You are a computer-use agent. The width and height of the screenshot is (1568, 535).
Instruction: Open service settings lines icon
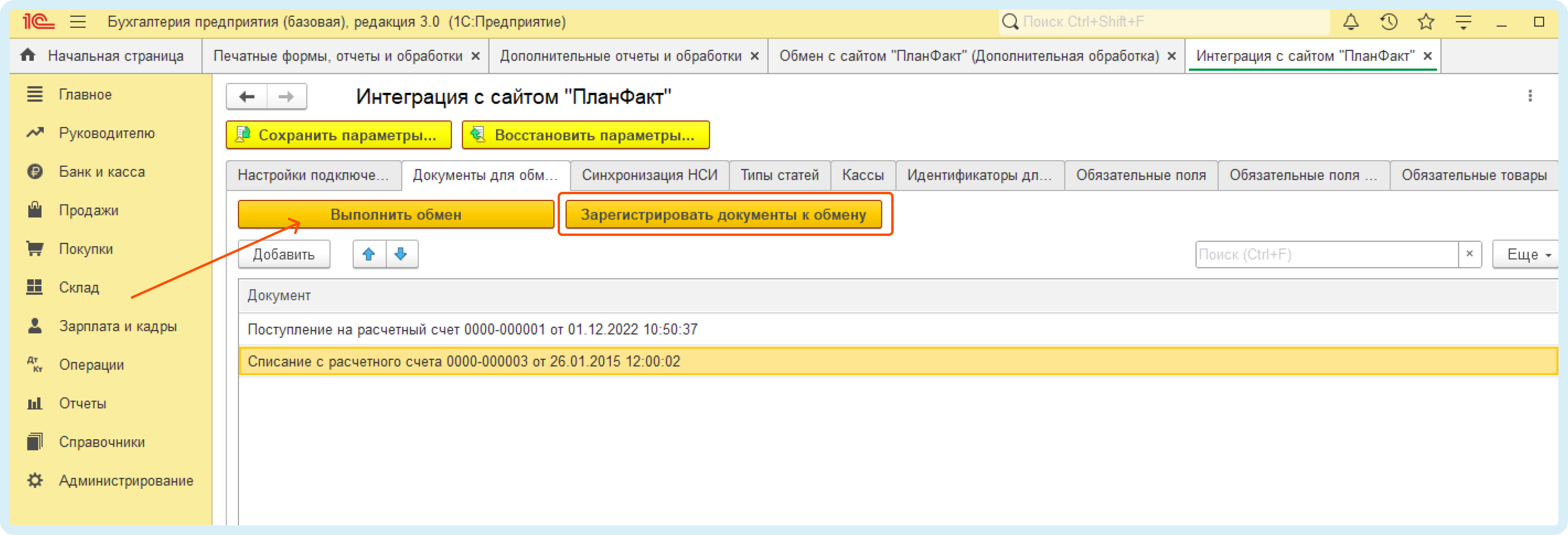tap(1463, 23)
